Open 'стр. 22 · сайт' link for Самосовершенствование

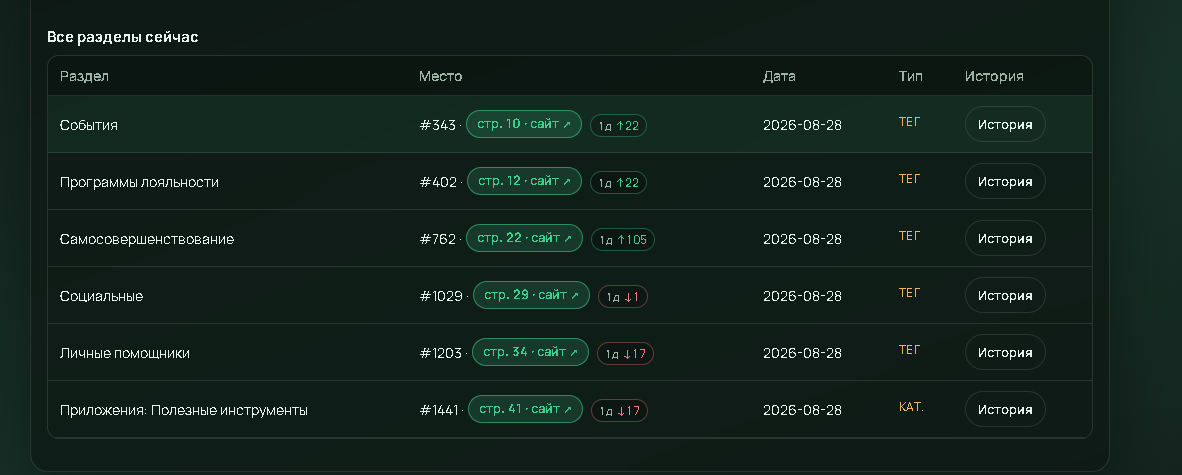pyautogui.click(x=525, y=238)
